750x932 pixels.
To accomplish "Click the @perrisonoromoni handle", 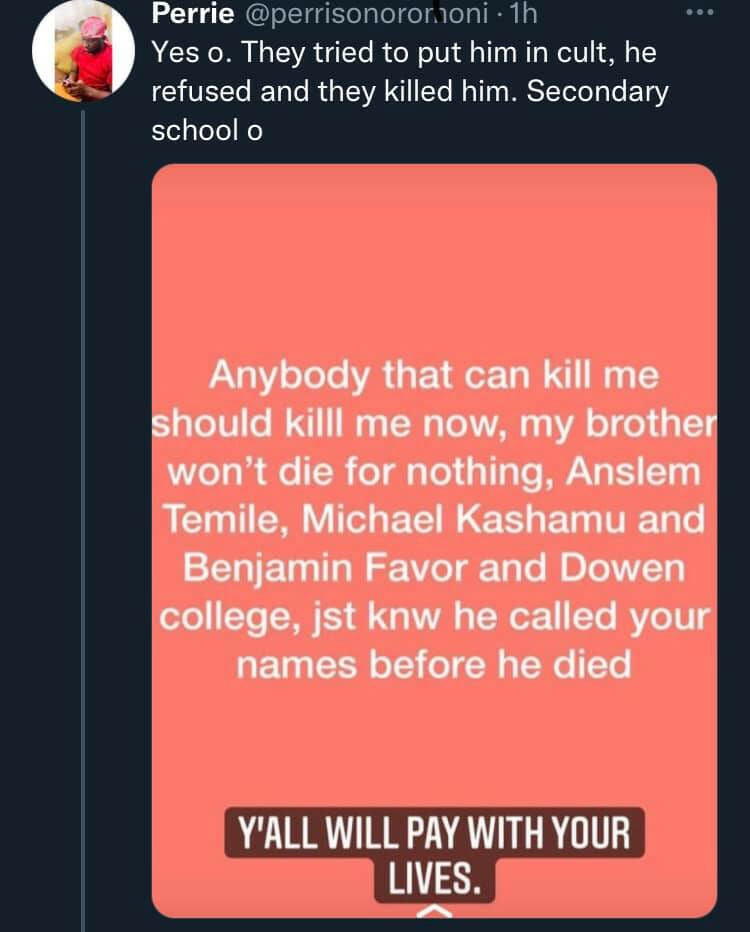I will (x=366, y=15).
